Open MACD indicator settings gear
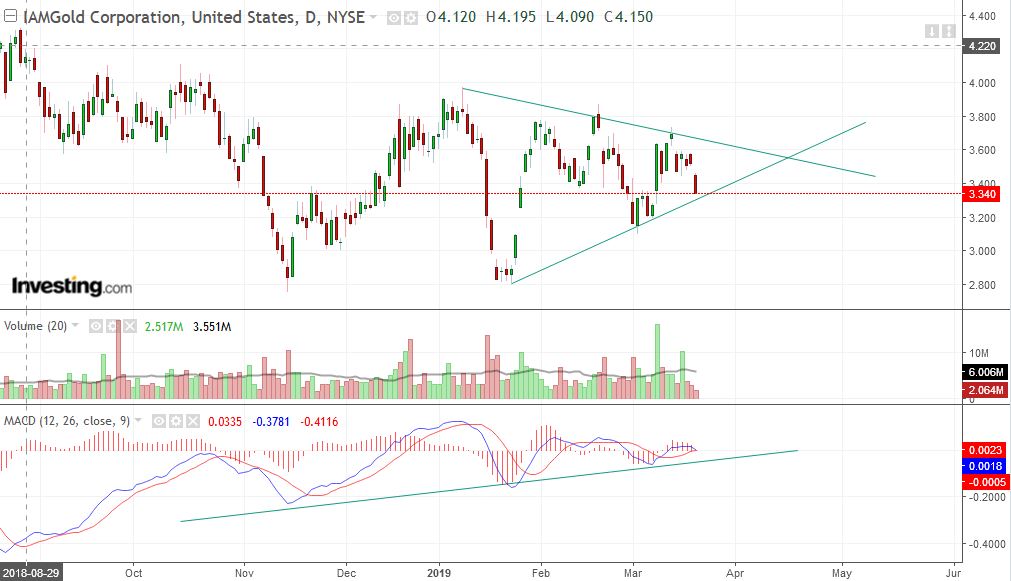1011x581 pixels. coord(175,422)
